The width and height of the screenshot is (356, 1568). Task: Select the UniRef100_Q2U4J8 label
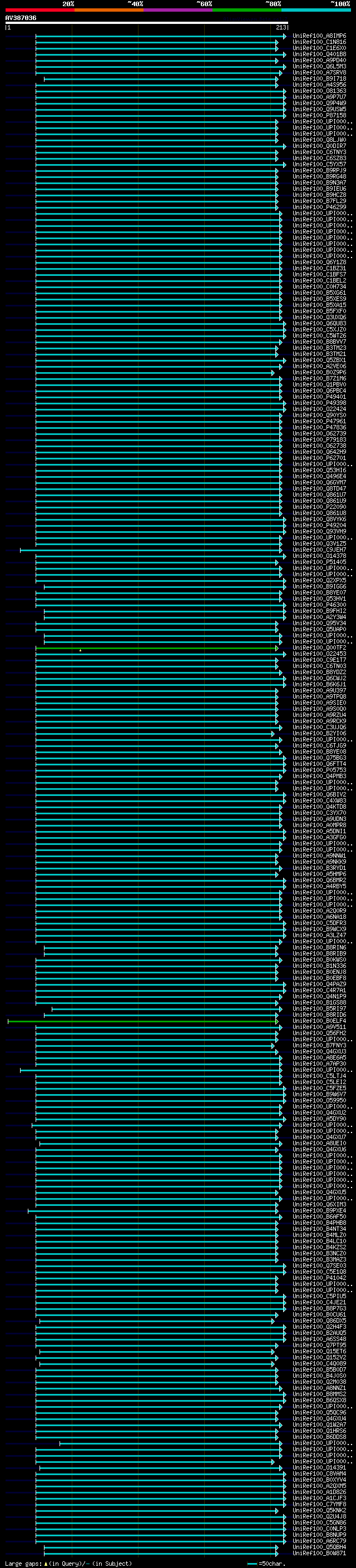click(x=319, y=1516)
